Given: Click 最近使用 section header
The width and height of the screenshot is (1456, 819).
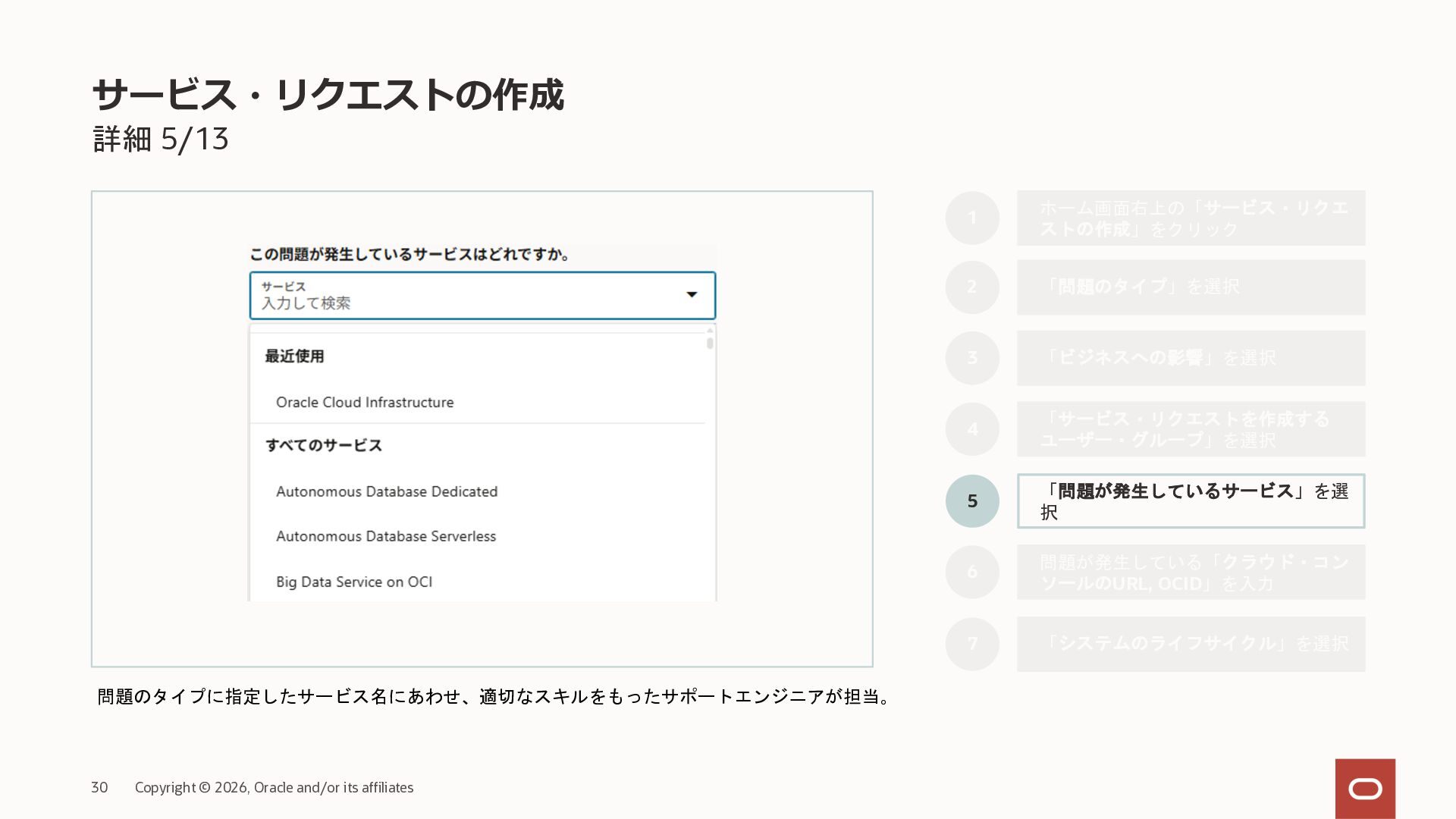Looking at the screenshot, I should [295, 356].
